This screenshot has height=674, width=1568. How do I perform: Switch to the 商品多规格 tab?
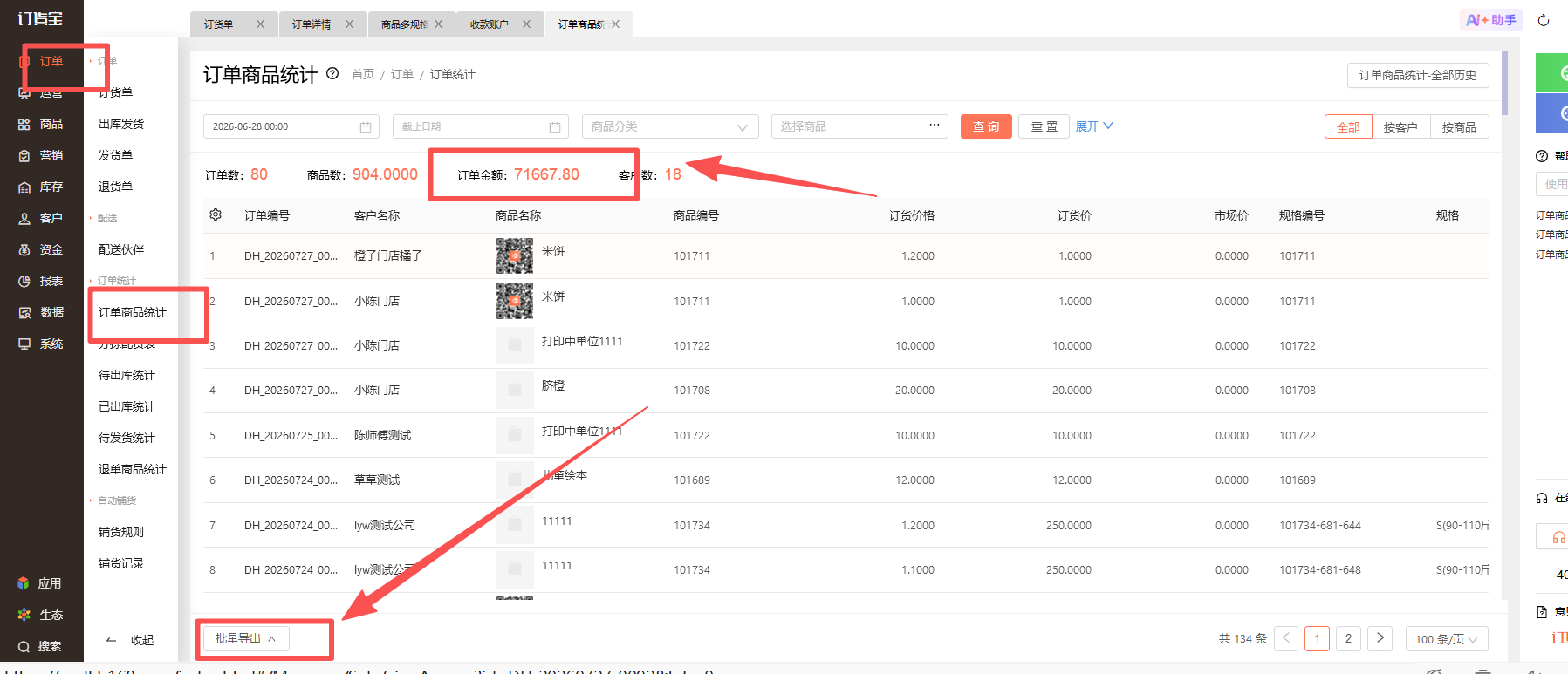tap(404, 24)
